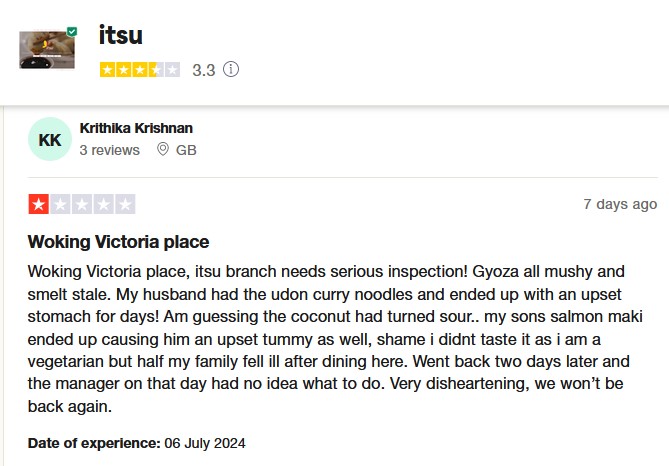This screenshot has width=669, height=466.
Task: Click the "7 days ago" timestamp
Action: (x=620, y=204)
